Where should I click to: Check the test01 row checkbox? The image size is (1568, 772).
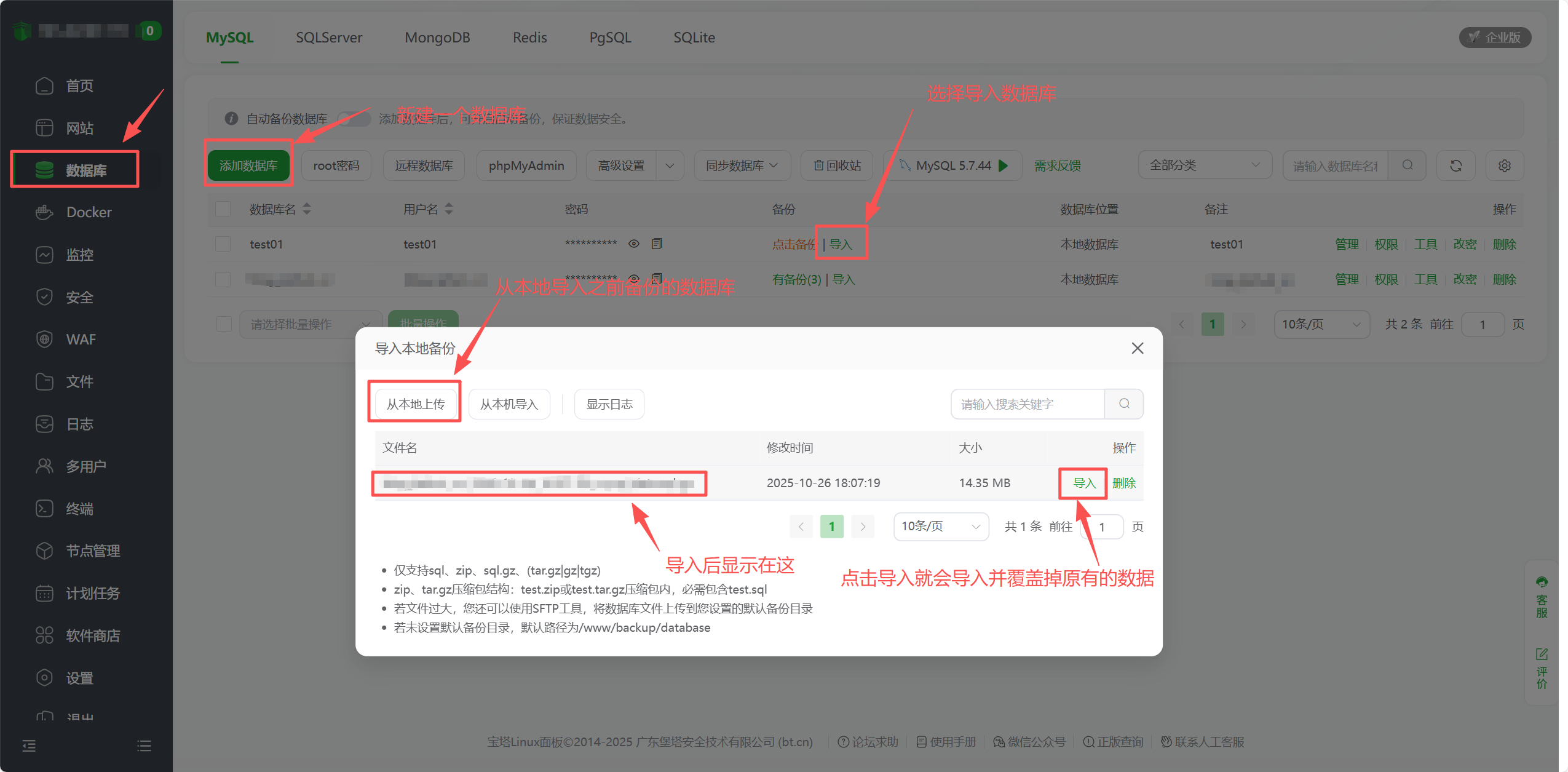pos(223,244)
